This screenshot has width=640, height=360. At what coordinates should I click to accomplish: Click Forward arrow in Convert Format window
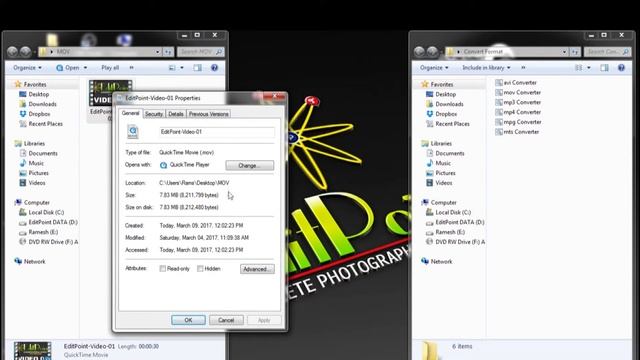pos(432,52)
